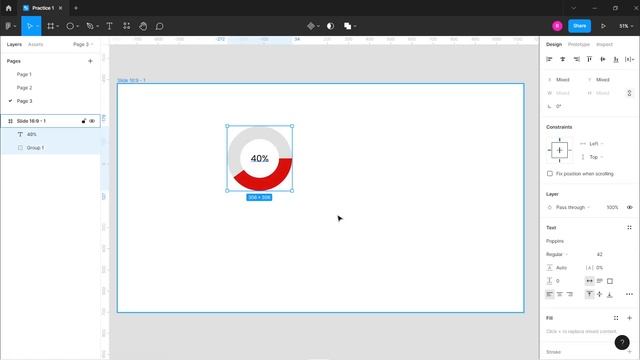Viewport: 640px width, 360px height.
Task: Click the Text styles icon
Action: click(629, 228)
